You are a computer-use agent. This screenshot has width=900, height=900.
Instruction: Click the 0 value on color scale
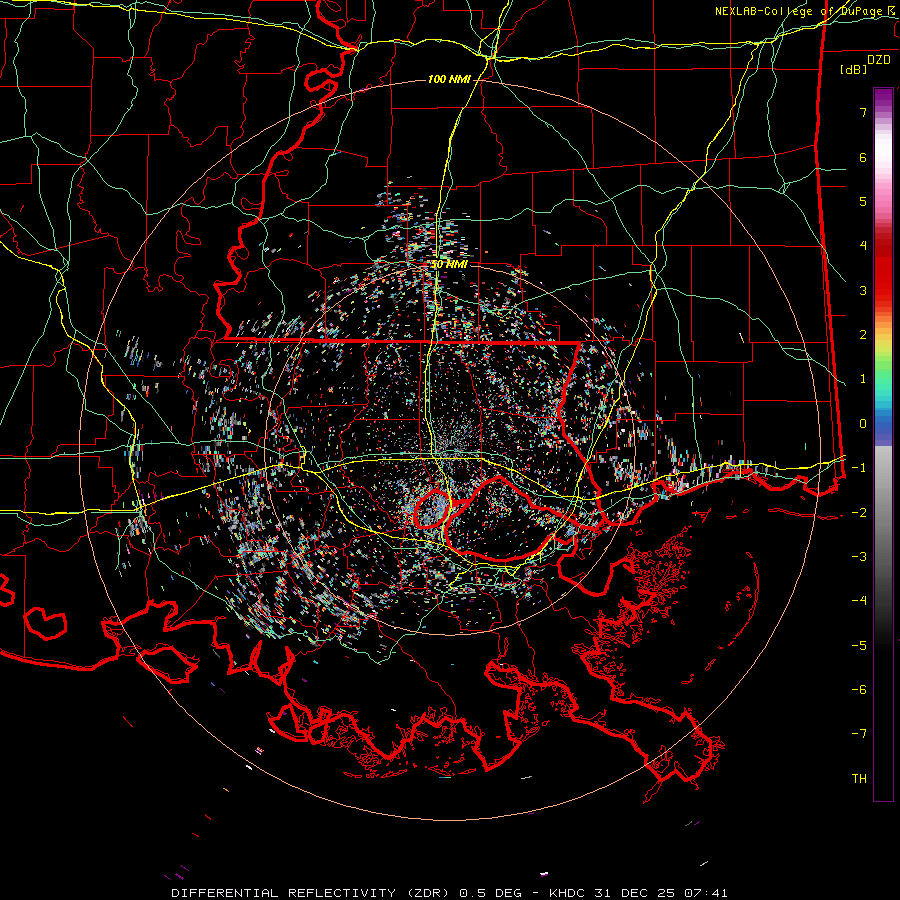pos(863,424)
